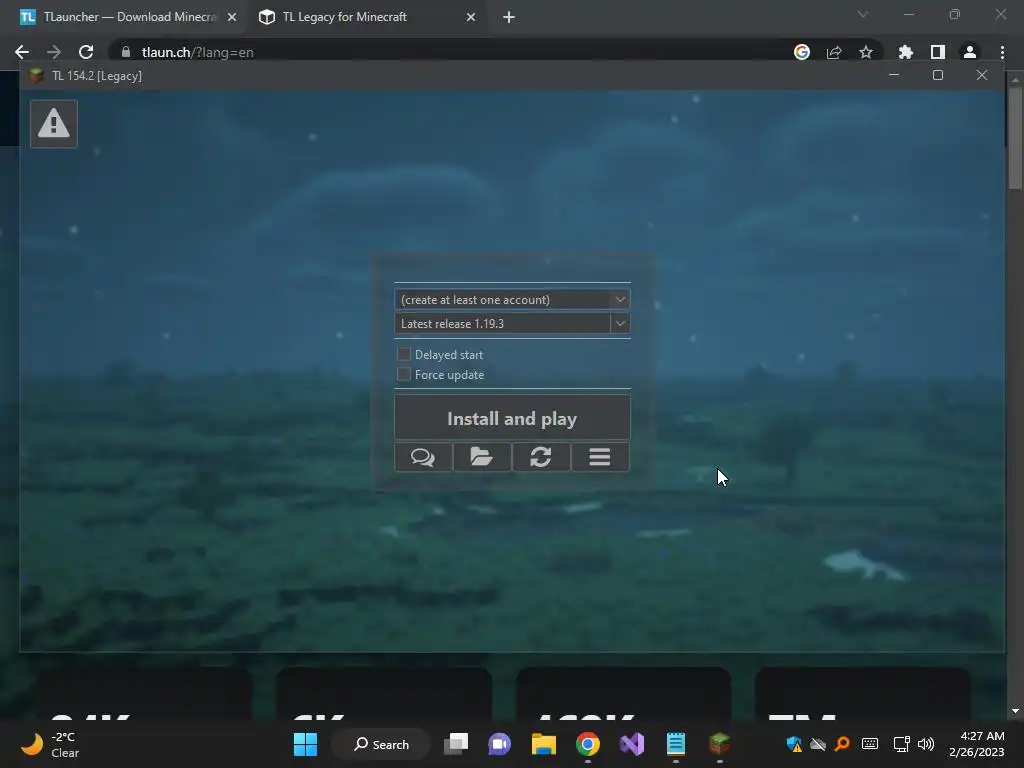
Task: Open the Chat app on the taskbar
Action: tap(500, 744)
